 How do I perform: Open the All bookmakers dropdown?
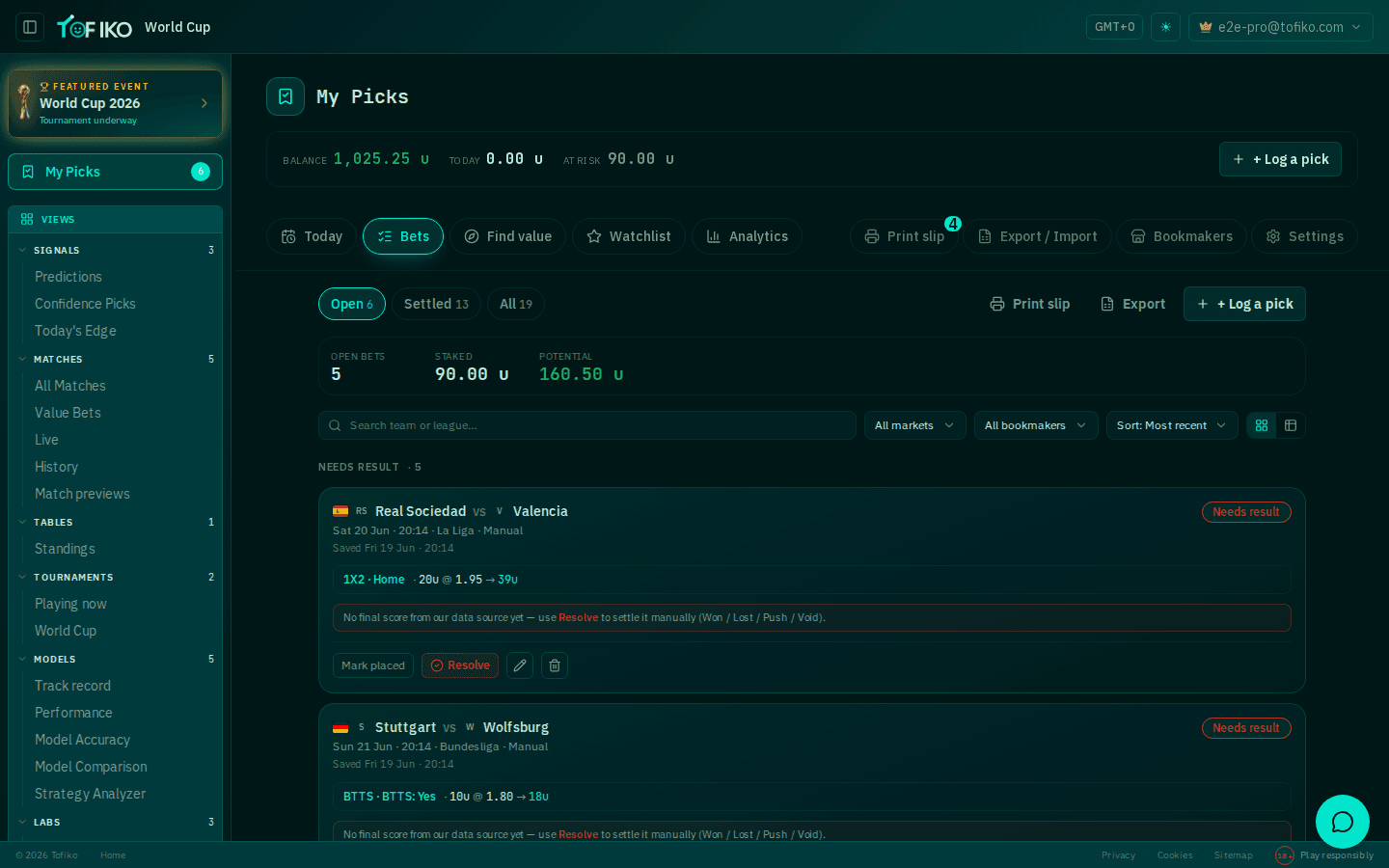tap(1036, 425)
